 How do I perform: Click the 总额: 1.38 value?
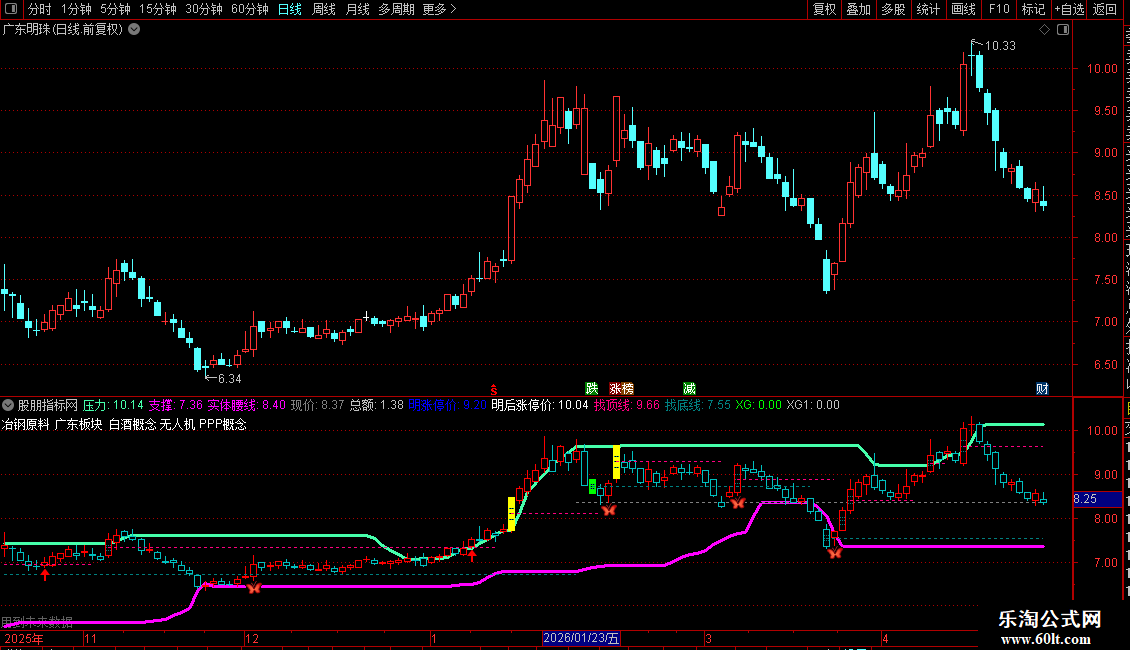(377, 405)
